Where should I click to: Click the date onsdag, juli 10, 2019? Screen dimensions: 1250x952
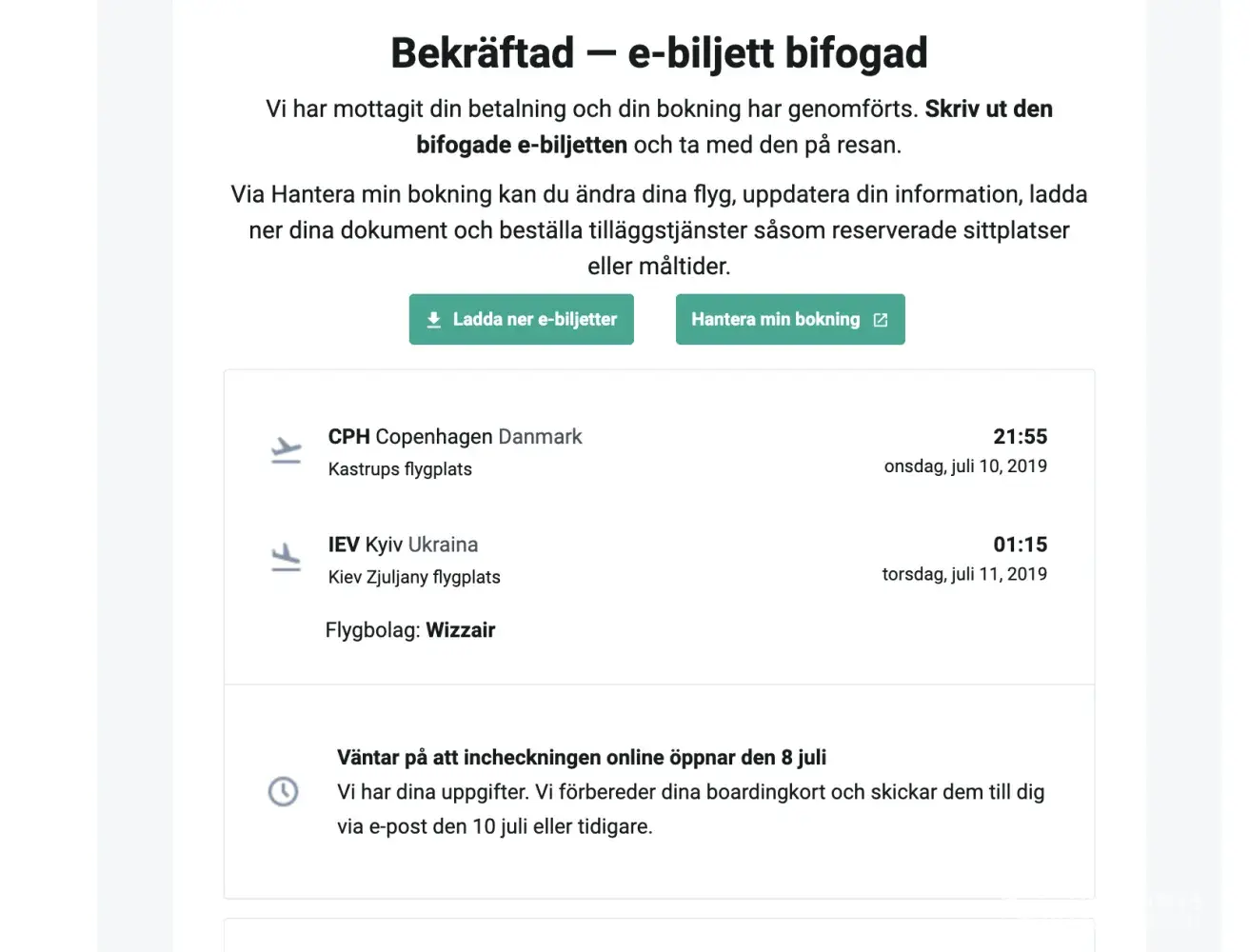(965, 466)
